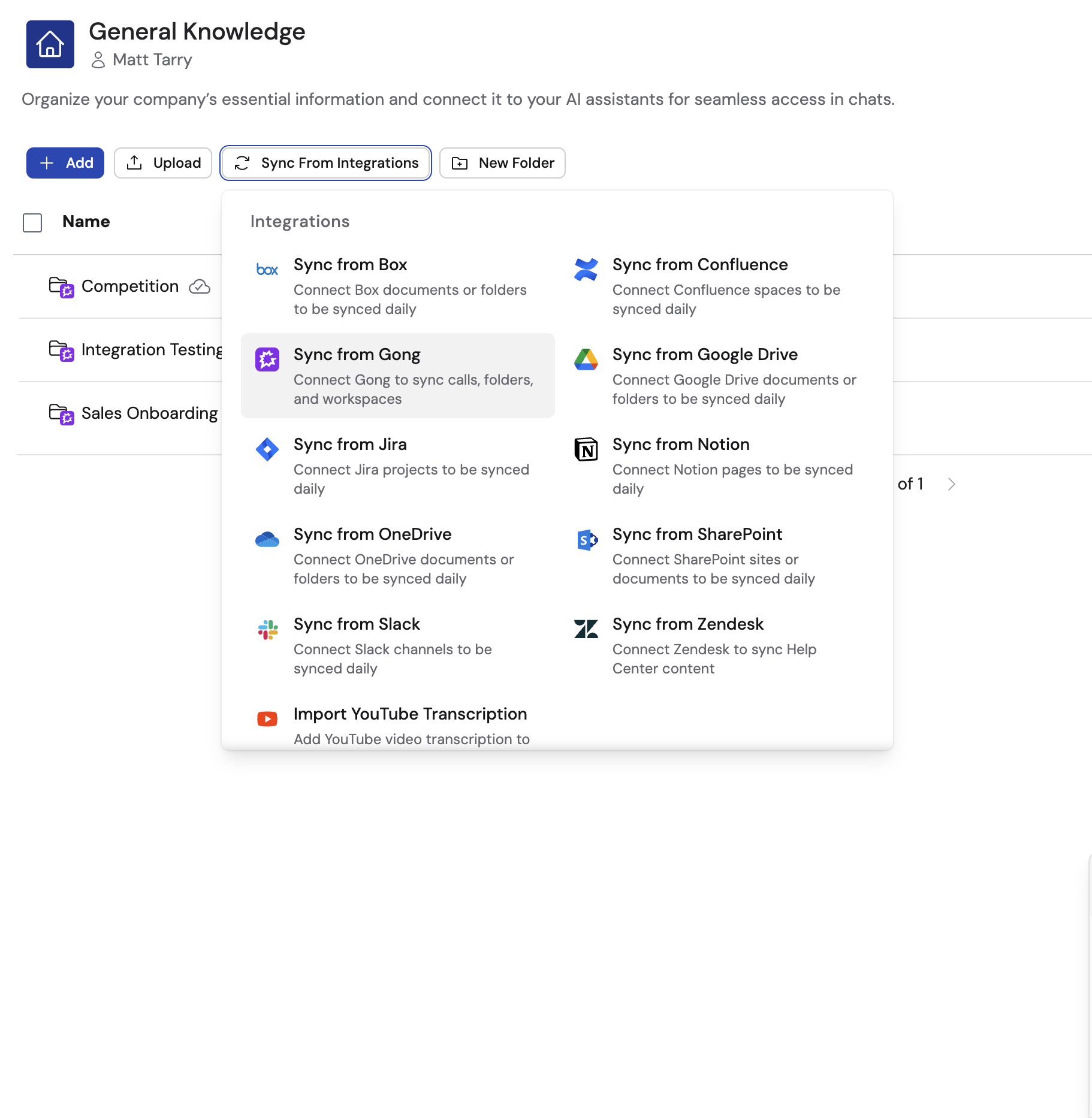Screen dimensions: 1092x1118
Task: Toggle the select-all checkbox next to Name
Action: click(32, 222)
